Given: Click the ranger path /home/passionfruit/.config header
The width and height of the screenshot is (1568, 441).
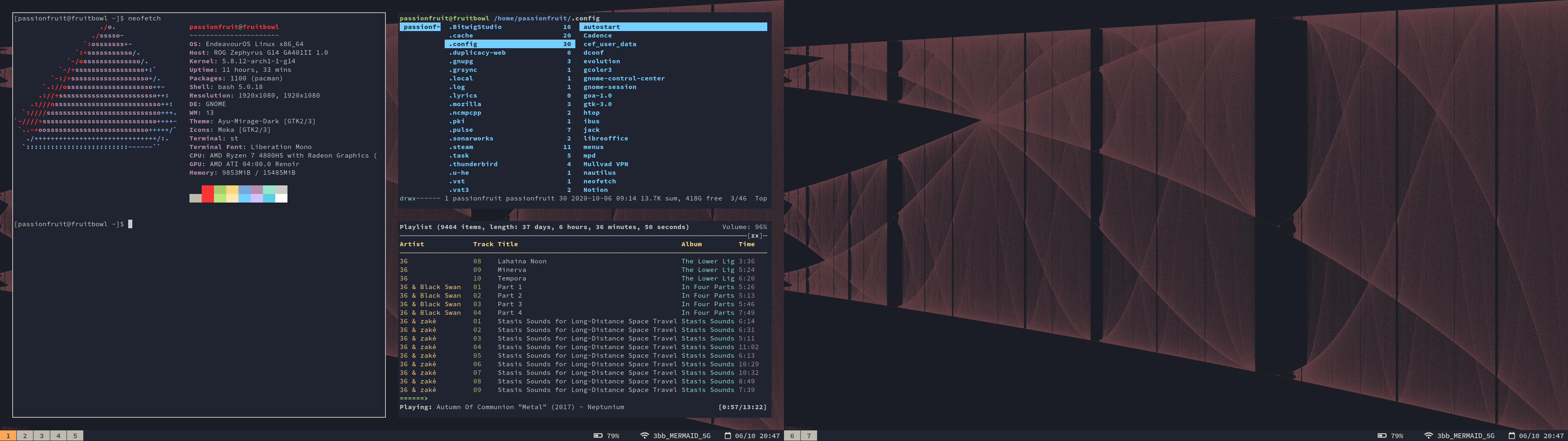Looking at the screenshot, I should (x=547, y=18).
